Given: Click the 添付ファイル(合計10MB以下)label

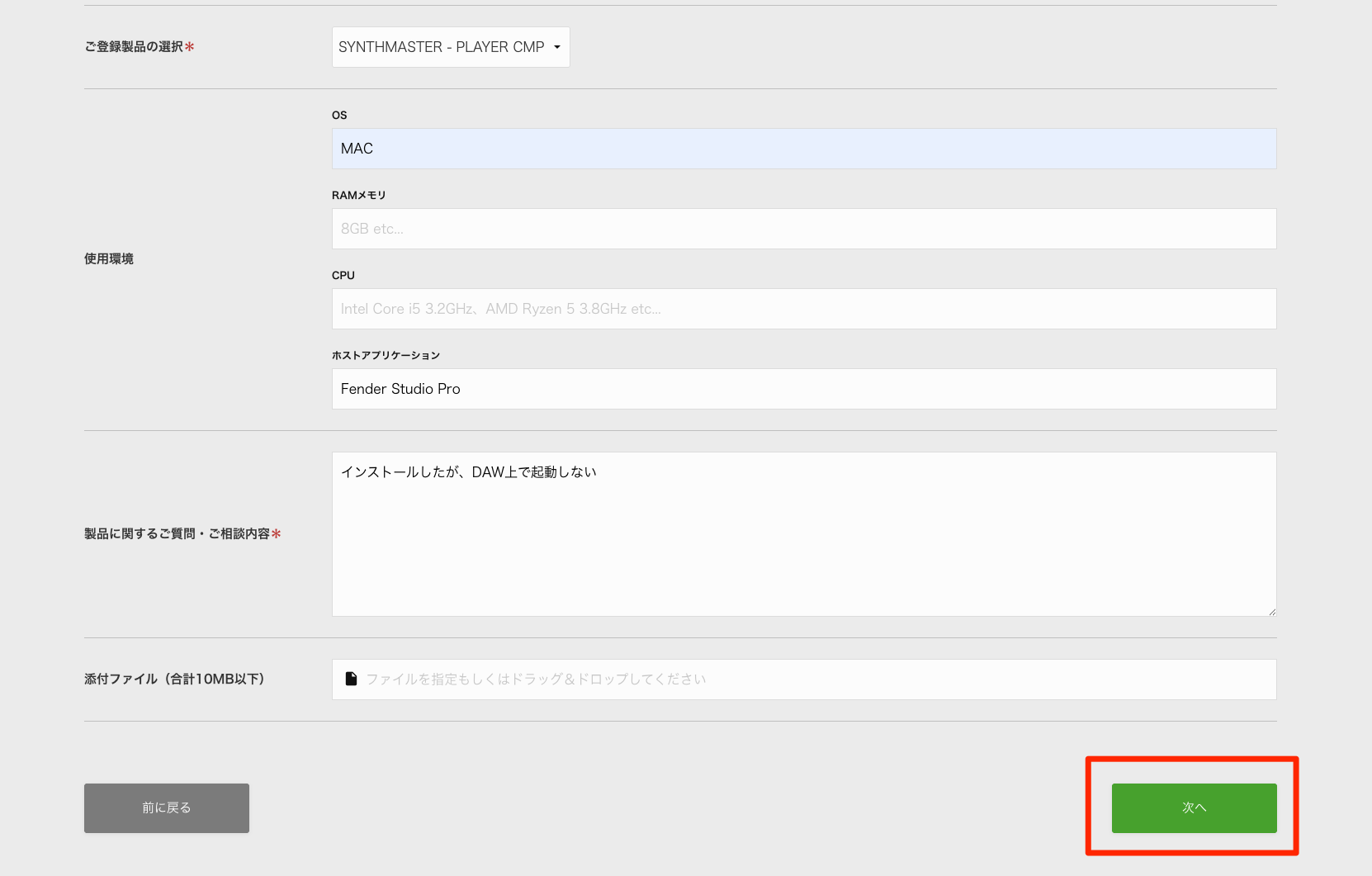Looking at the screenshot, I should 174,679.
